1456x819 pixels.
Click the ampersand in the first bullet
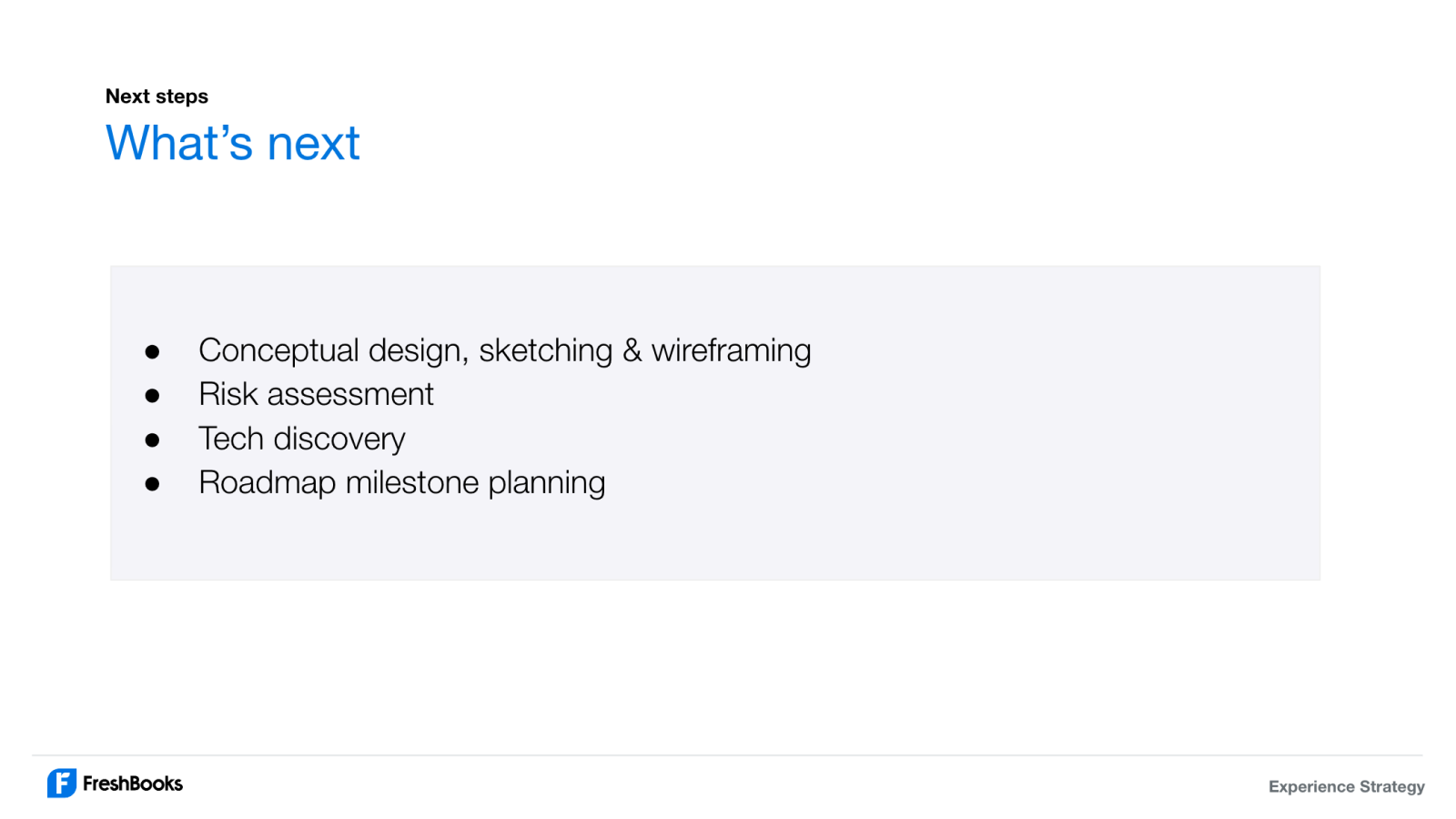tap(632, 351)
